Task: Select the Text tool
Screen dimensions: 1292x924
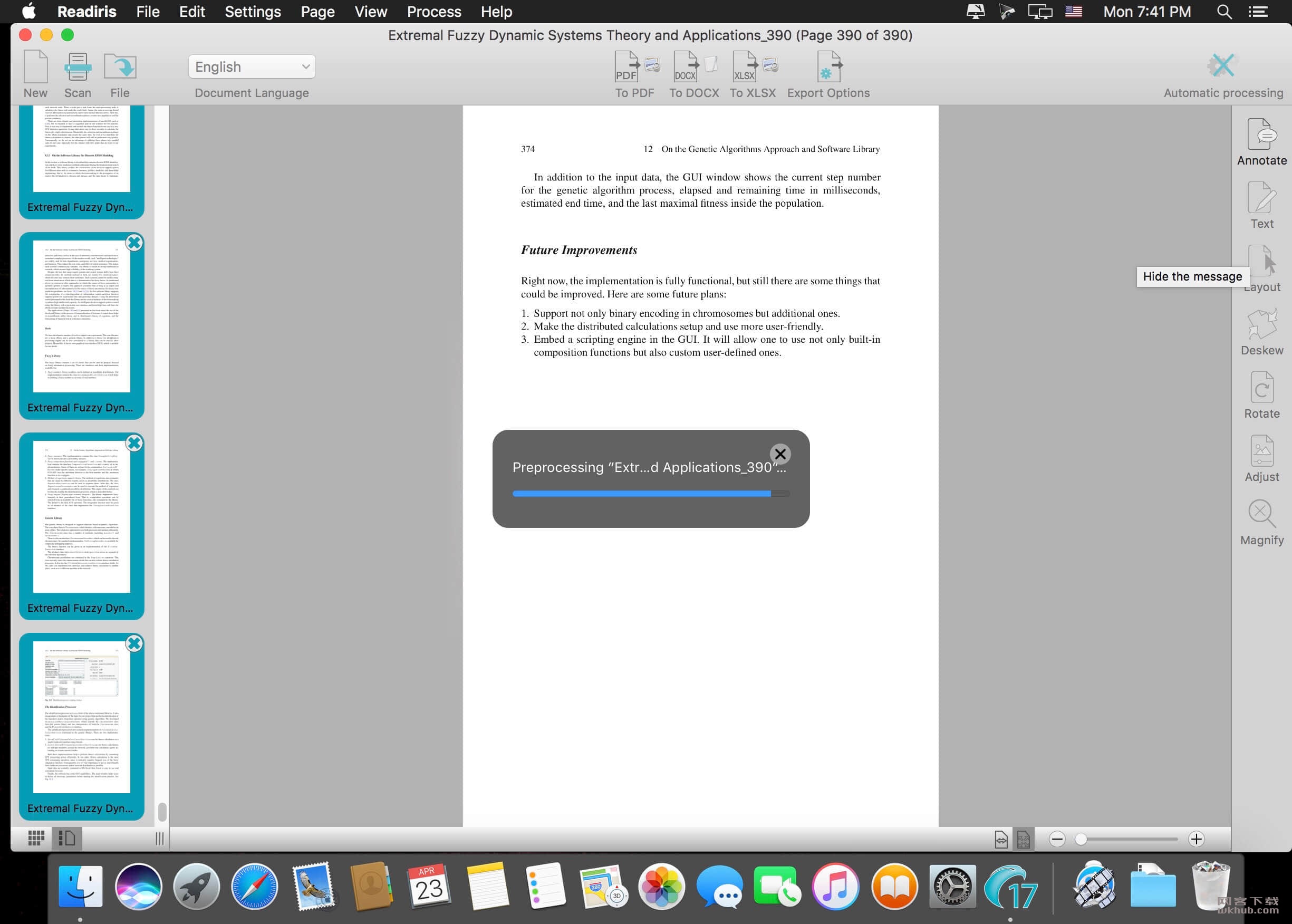Action: click(1262, 205)
